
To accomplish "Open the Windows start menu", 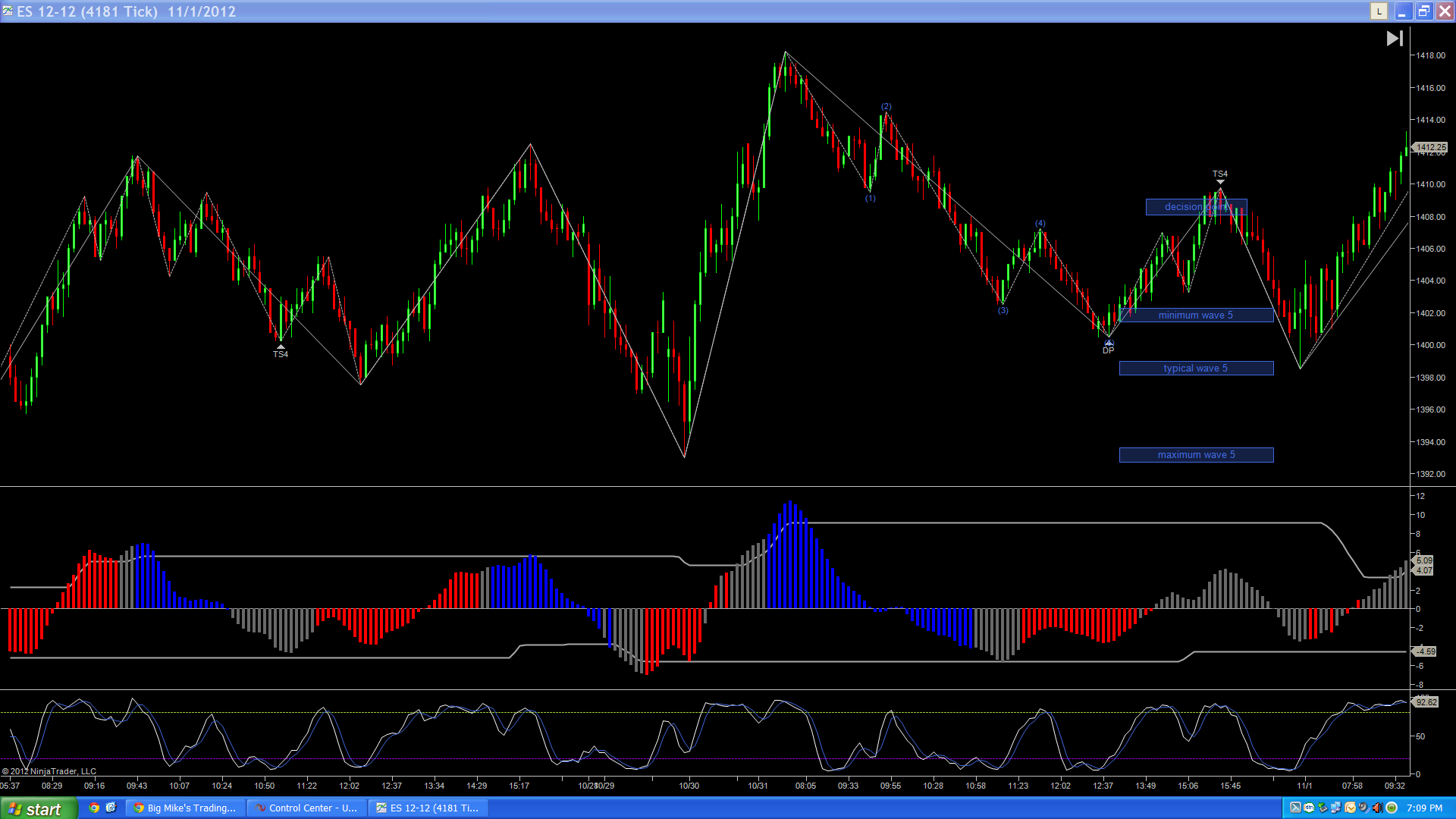I will pyautogui.click(x=39, y=808).
